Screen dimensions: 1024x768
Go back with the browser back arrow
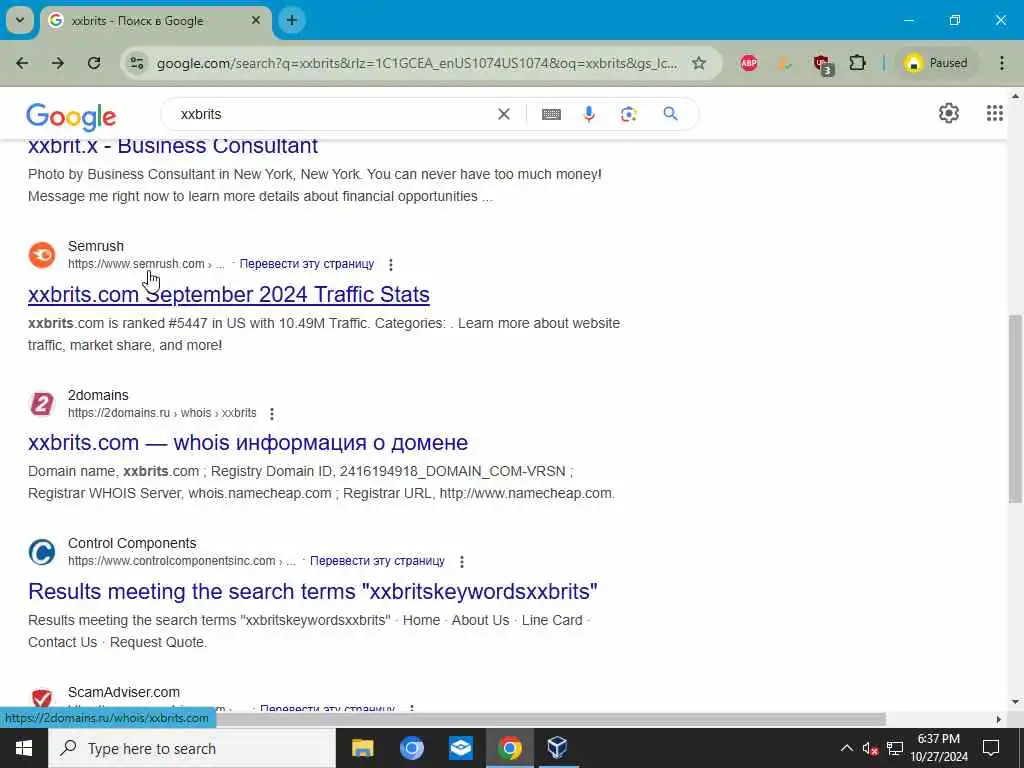click(22, 63)
